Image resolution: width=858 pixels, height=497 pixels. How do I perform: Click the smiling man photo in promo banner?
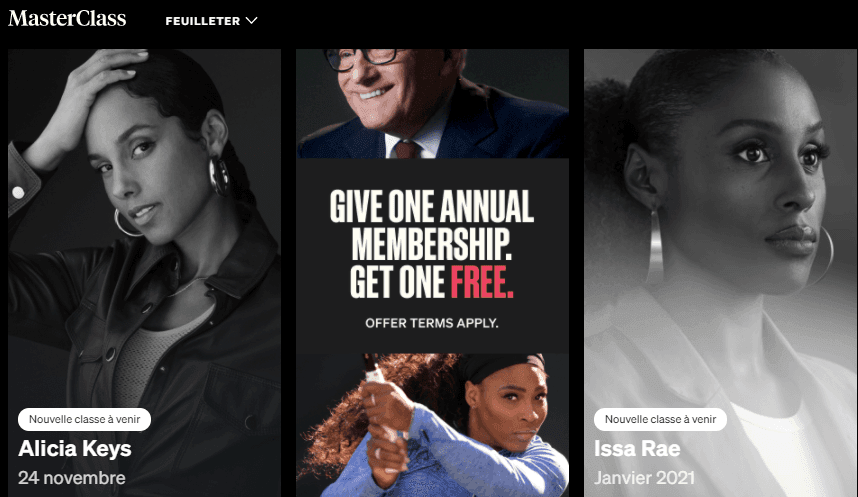pos(432,104)
